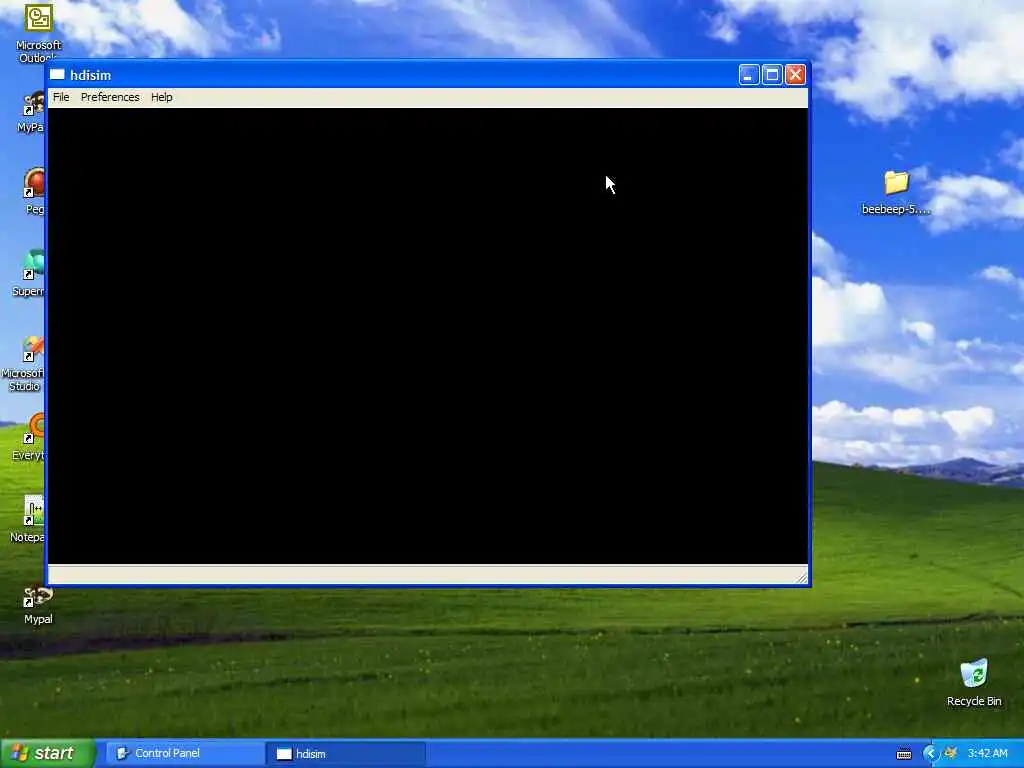This screenshot has width=1024, height=768.
Task: Open the Help menu in hdisim
Action: click(x=161, y=97)
